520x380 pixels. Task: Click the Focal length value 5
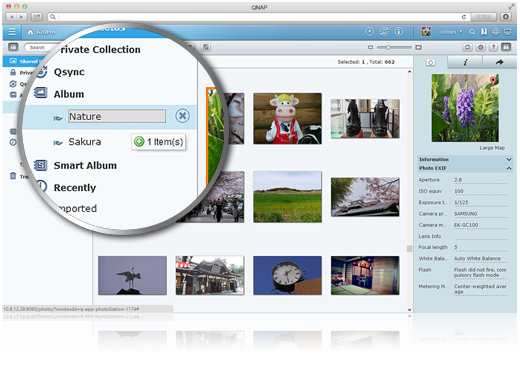click(x=456, y=247)
